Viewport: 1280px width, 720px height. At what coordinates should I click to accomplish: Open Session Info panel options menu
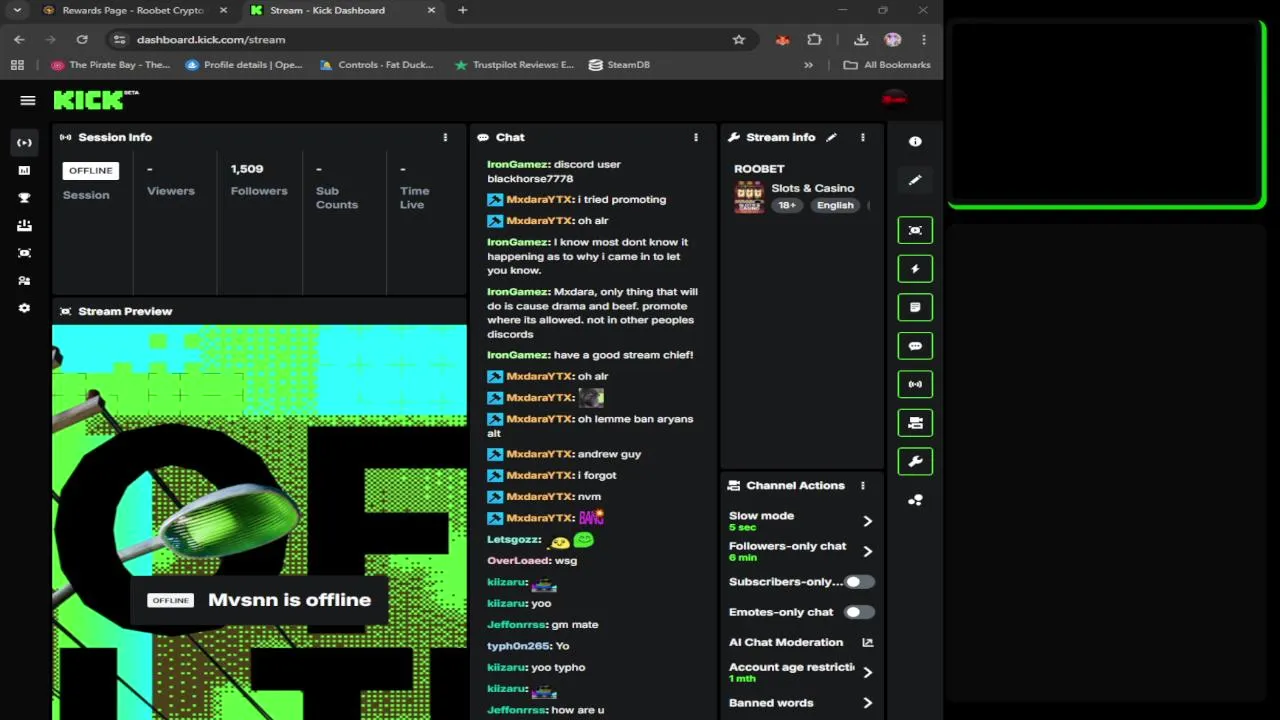tap(445, 137)
